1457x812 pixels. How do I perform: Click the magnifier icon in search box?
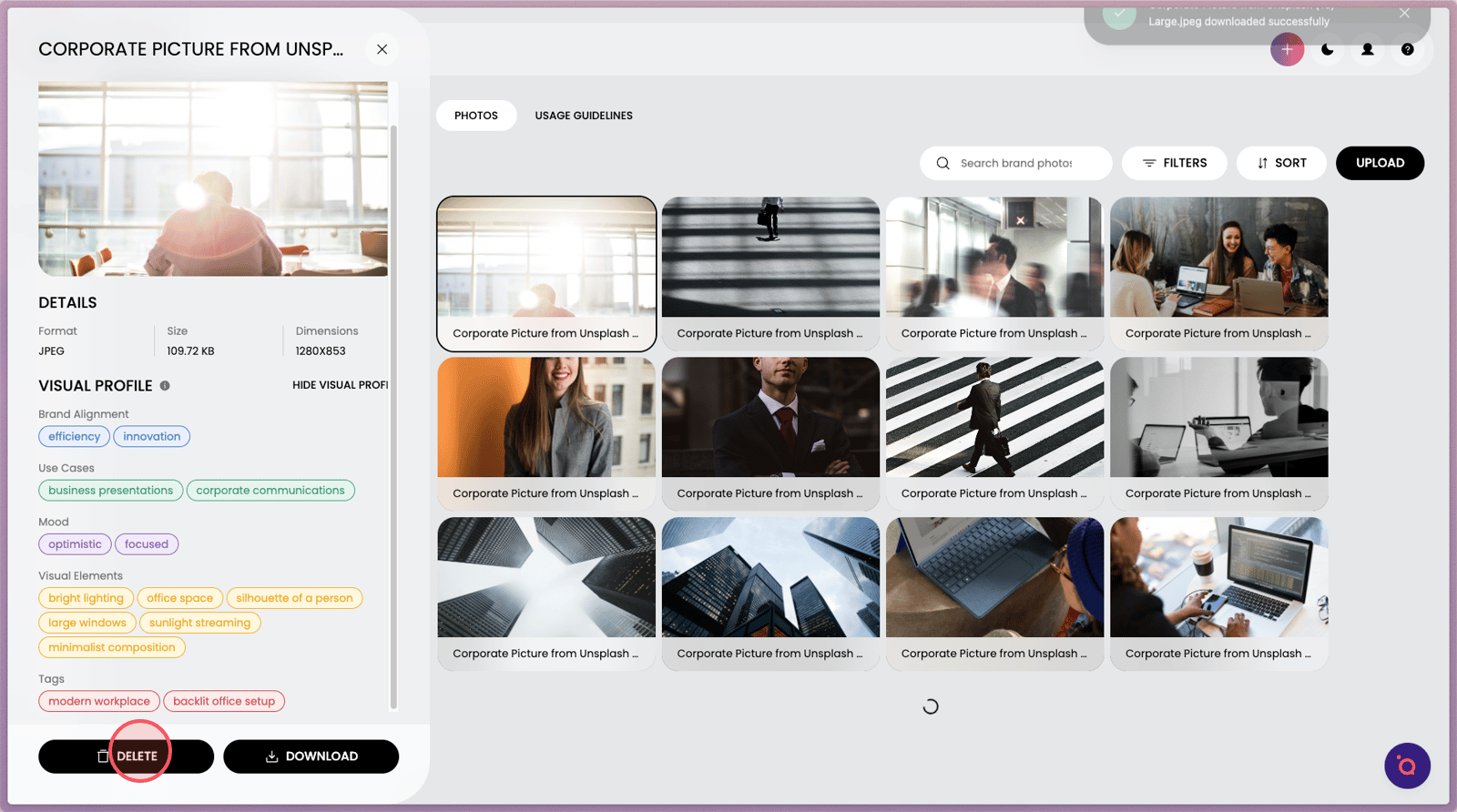tap(942, 163)
